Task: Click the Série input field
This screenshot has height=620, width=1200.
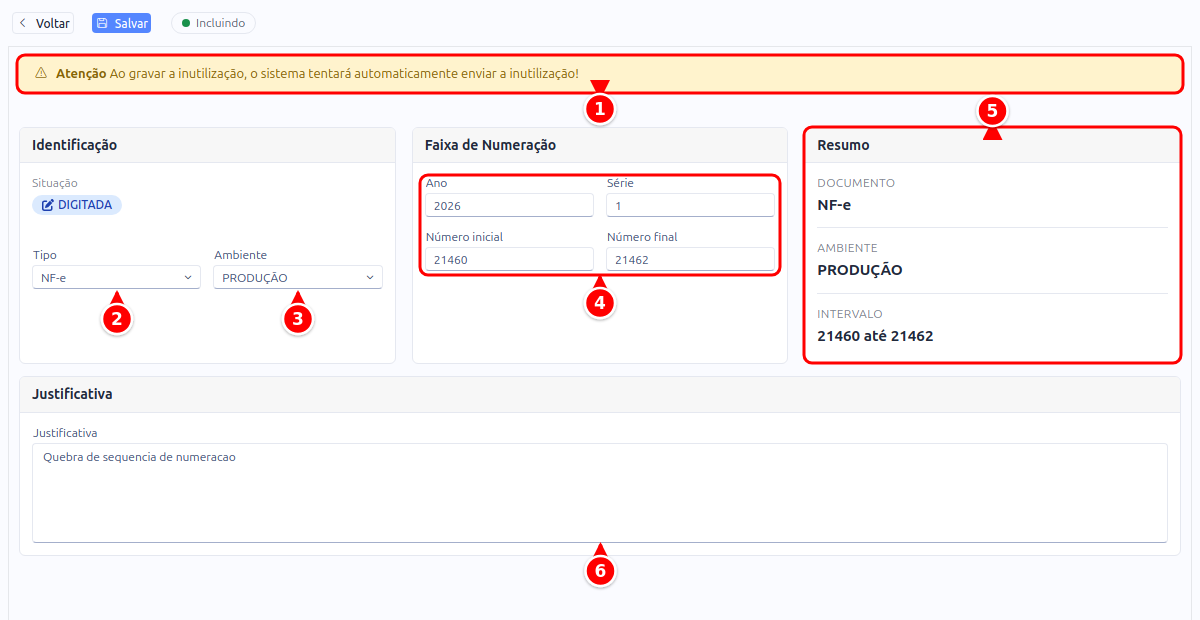Action: (x=691, y=205)
